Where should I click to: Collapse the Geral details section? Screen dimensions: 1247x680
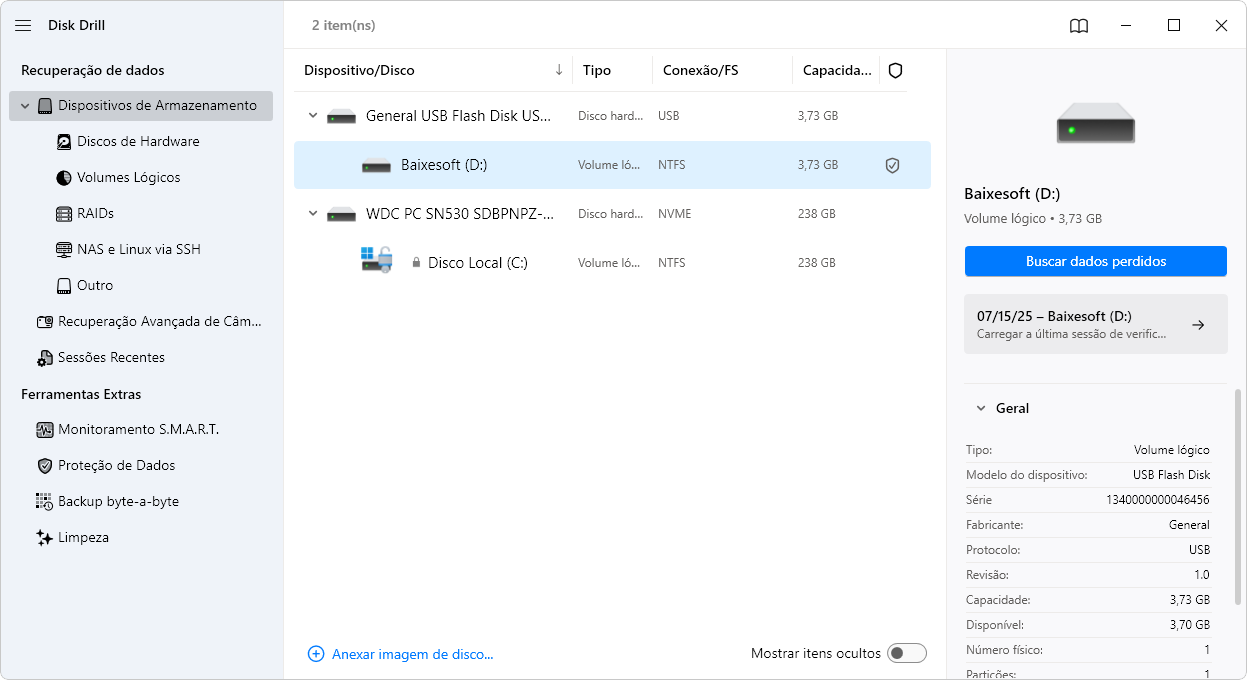pyautogui.click(x=979, y=408)
